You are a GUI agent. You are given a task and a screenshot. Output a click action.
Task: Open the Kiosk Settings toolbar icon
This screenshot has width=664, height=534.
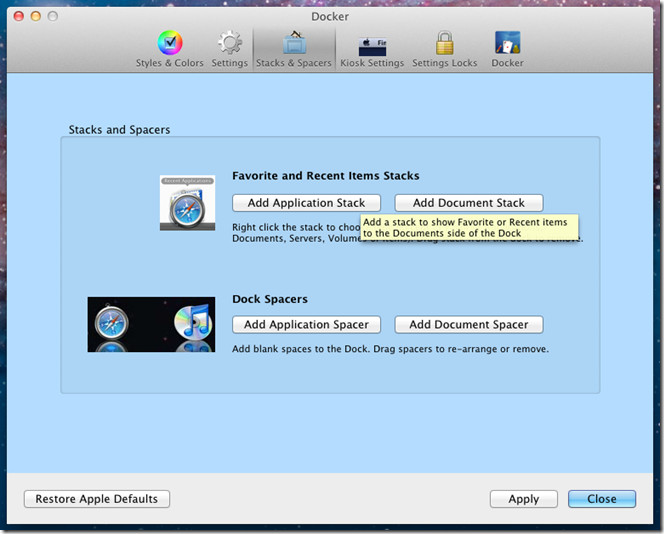pos(372,47)
